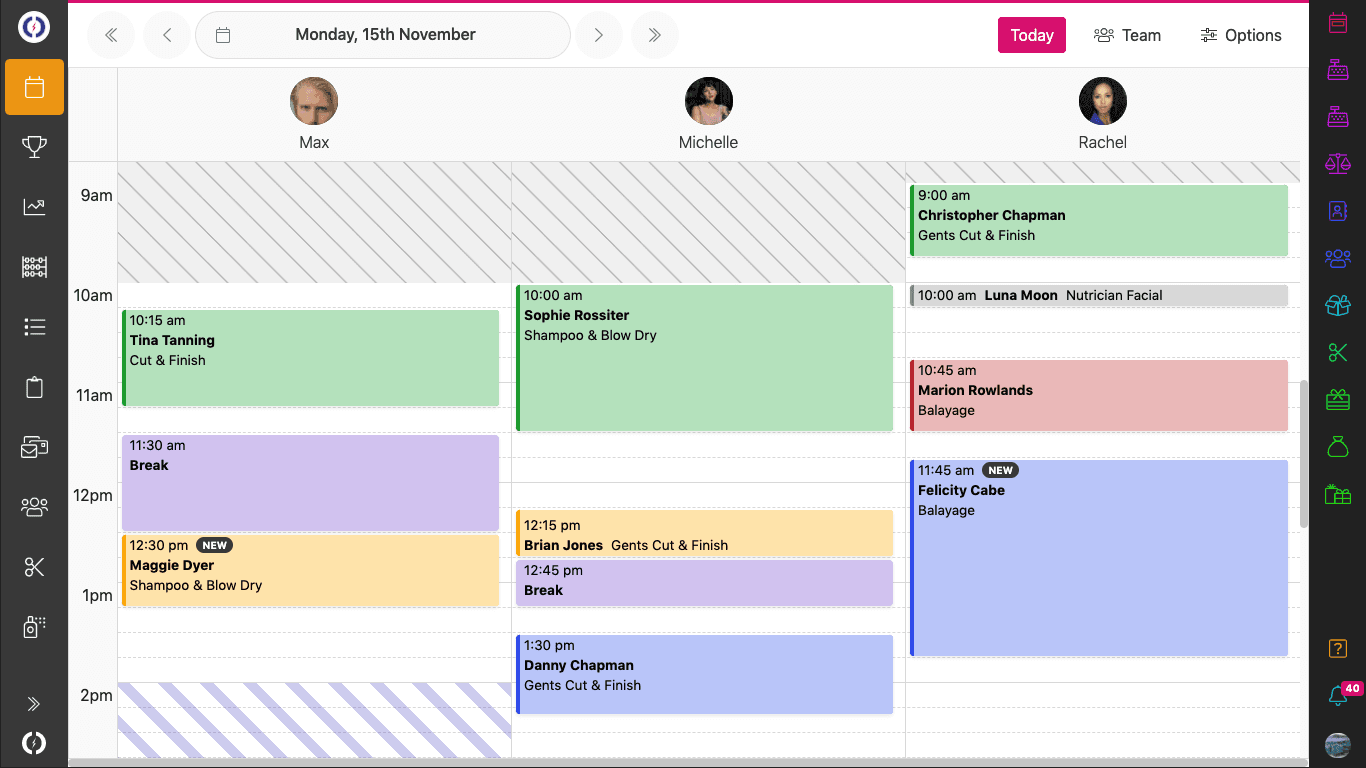
Task: Click the spray bottle products icon
Action: tap(34, 627)
